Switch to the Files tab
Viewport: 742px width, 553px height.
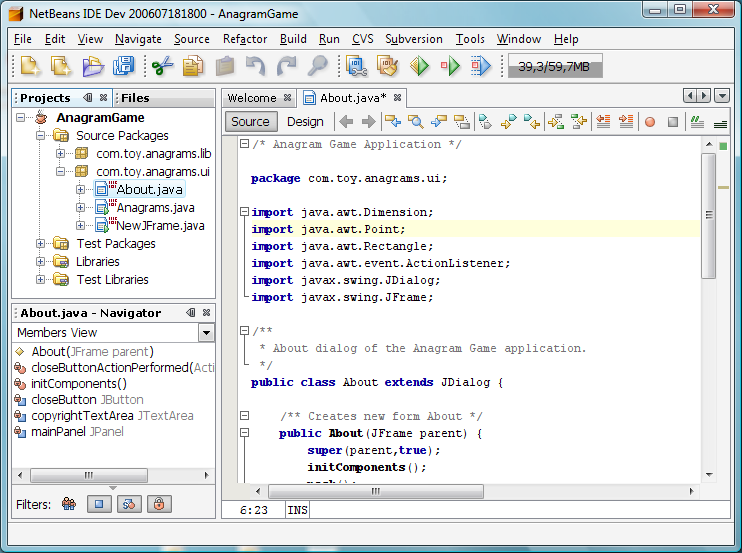pyautogui.click(x=135, y=98)
